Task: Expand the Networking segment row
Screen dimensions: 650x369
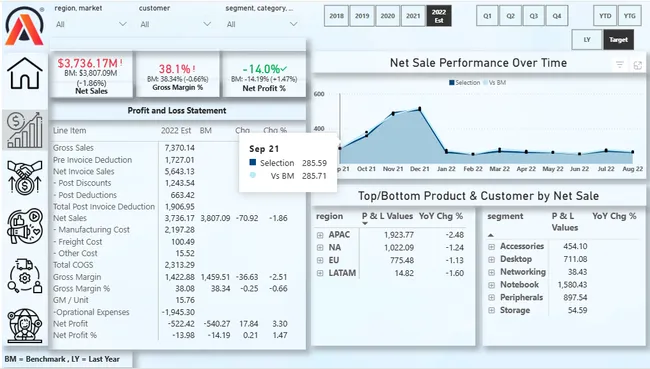Action: [491, 272]
